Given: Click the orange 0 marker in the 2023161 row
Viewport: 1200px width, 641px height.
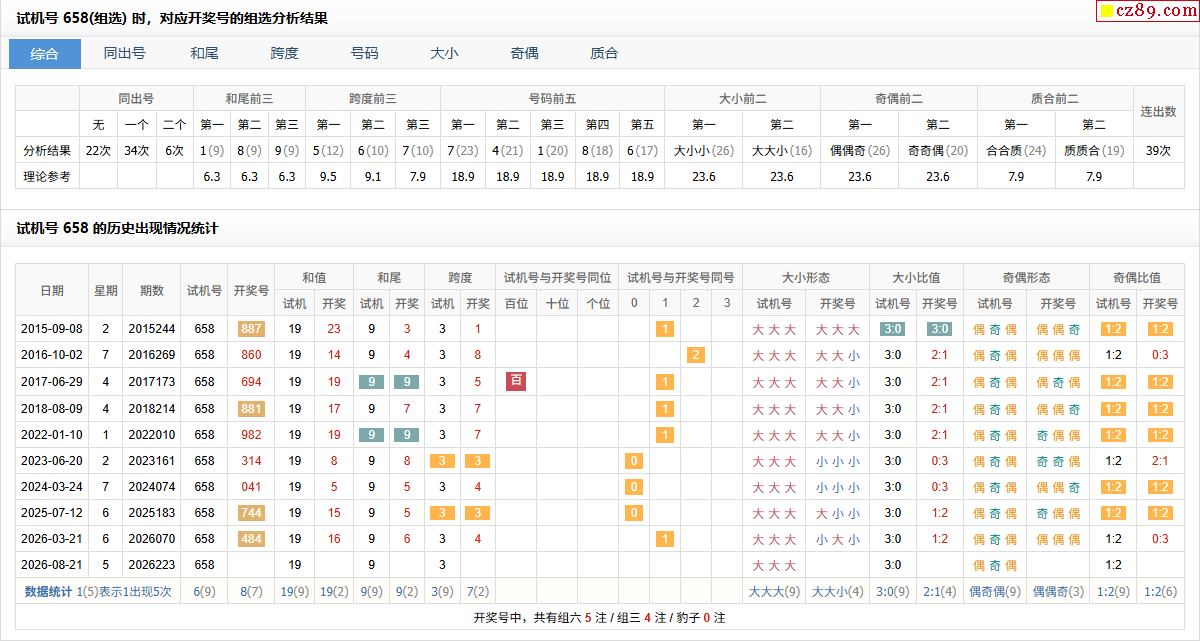Looking at the screenshot, I should coord(634,461).
